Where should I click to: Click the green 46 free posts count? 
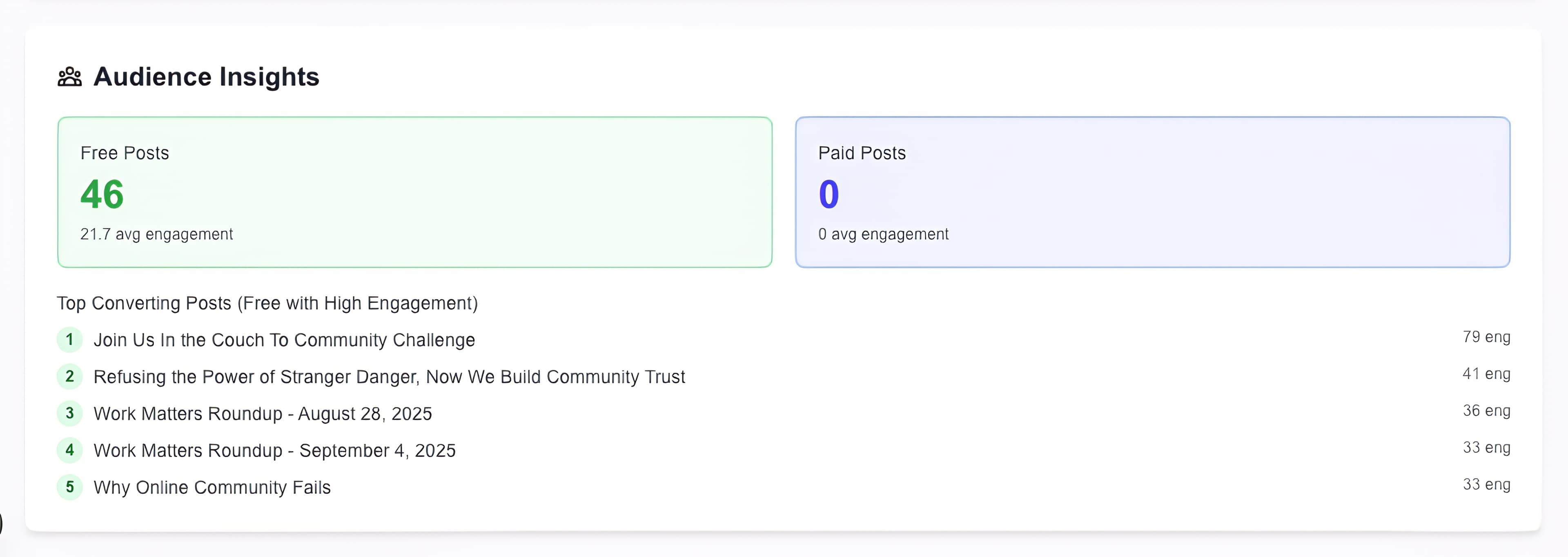coord(102,195)
